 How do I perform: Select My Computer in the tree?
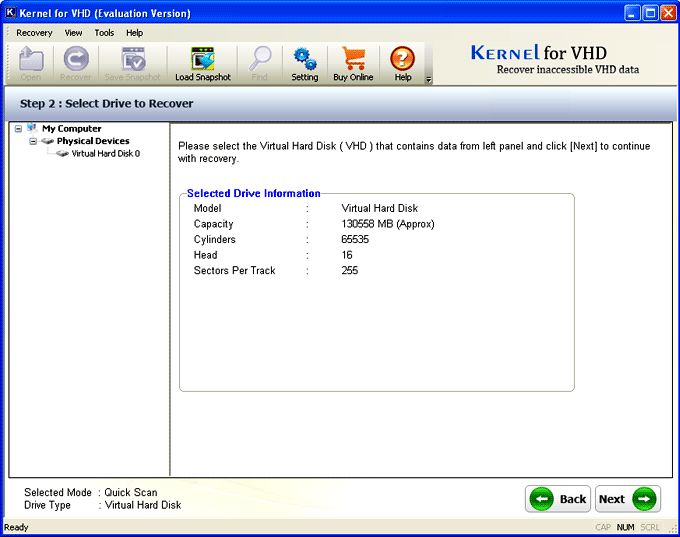pyautogui.click(x=72, y=129)
